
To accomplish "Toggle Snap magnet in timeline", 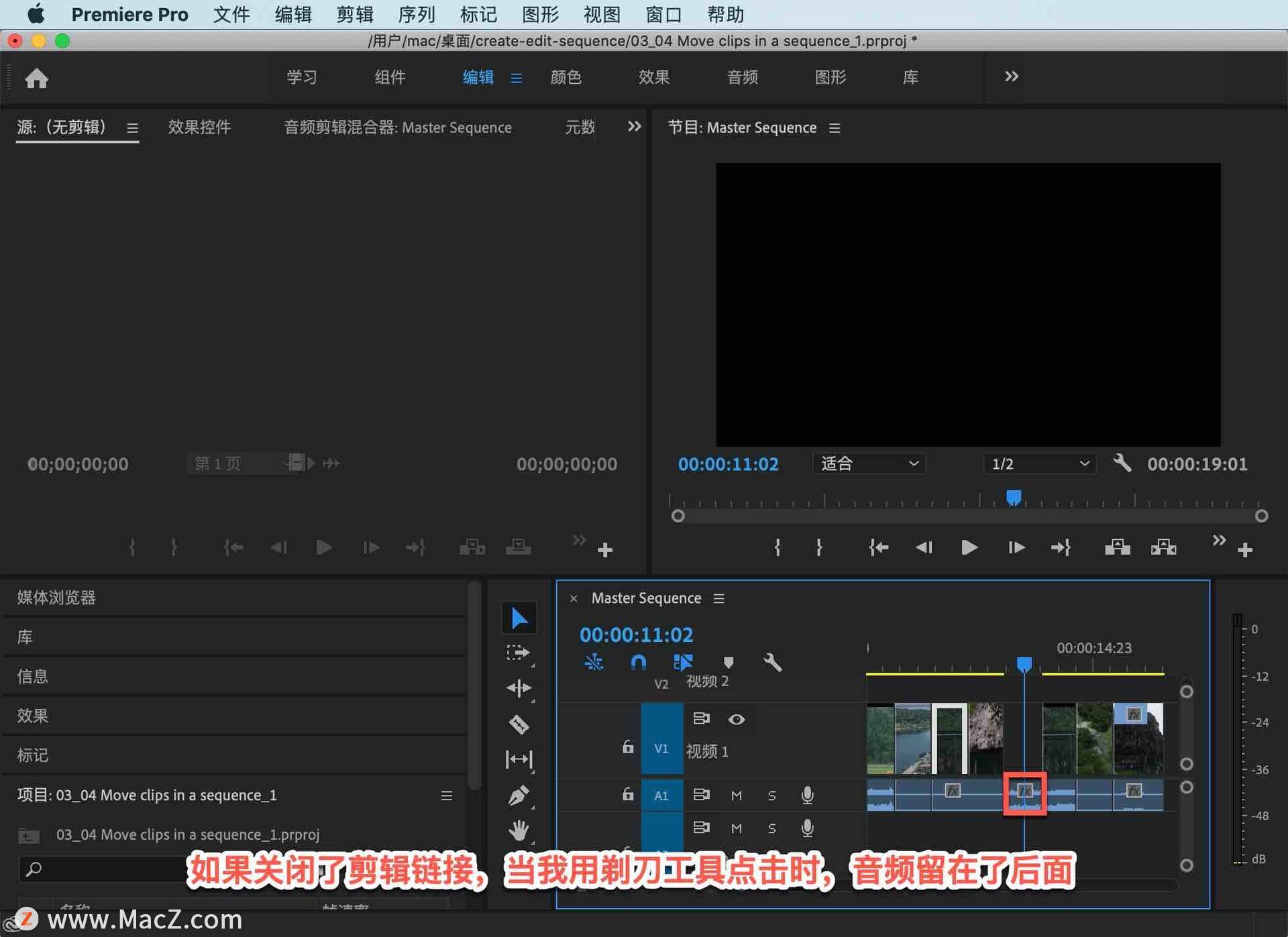I will click(x=639, y=663).
